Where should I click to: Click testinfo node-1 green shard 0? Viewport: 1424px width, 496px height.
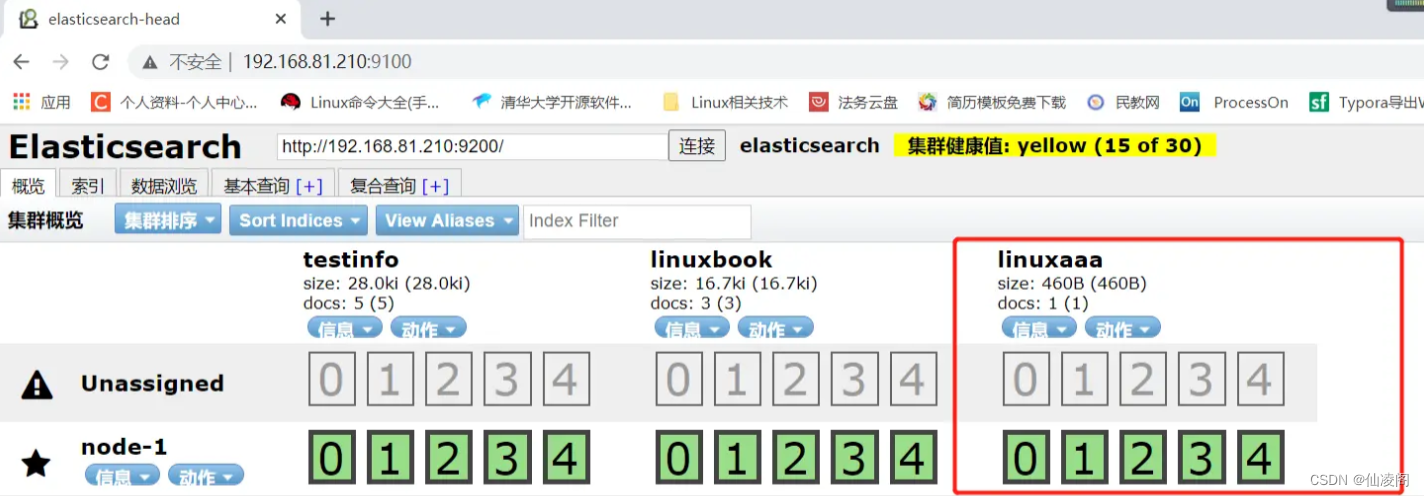click(x=331, y=458)
